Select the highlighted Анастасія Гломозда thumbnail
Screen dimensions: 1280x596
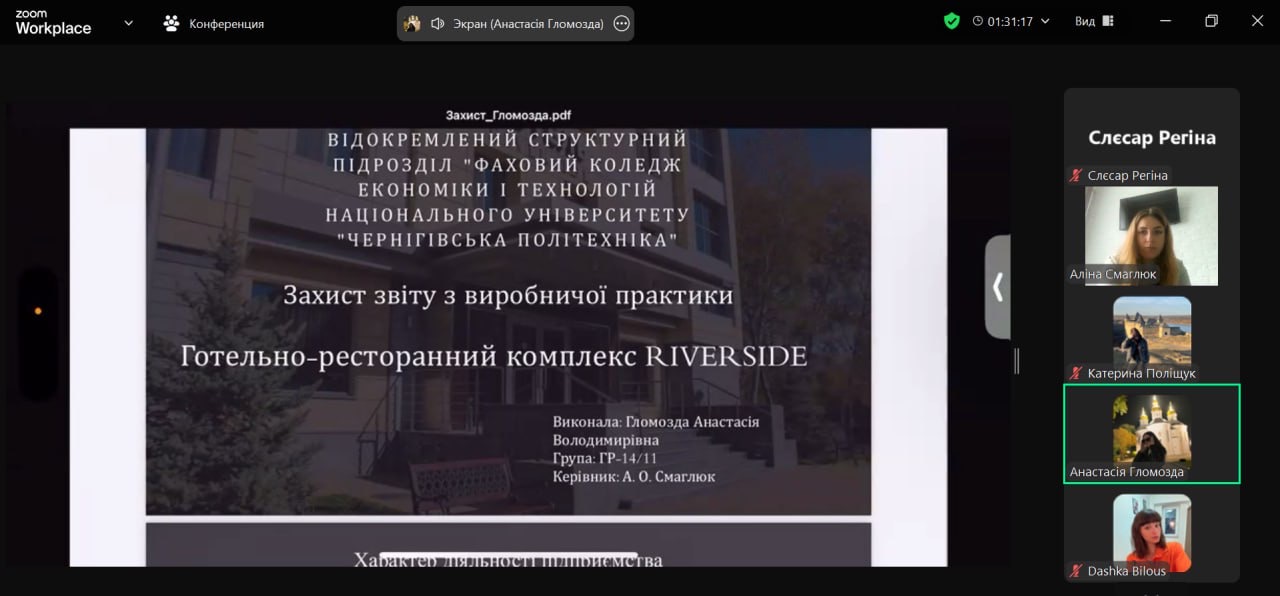point(1152,434)
